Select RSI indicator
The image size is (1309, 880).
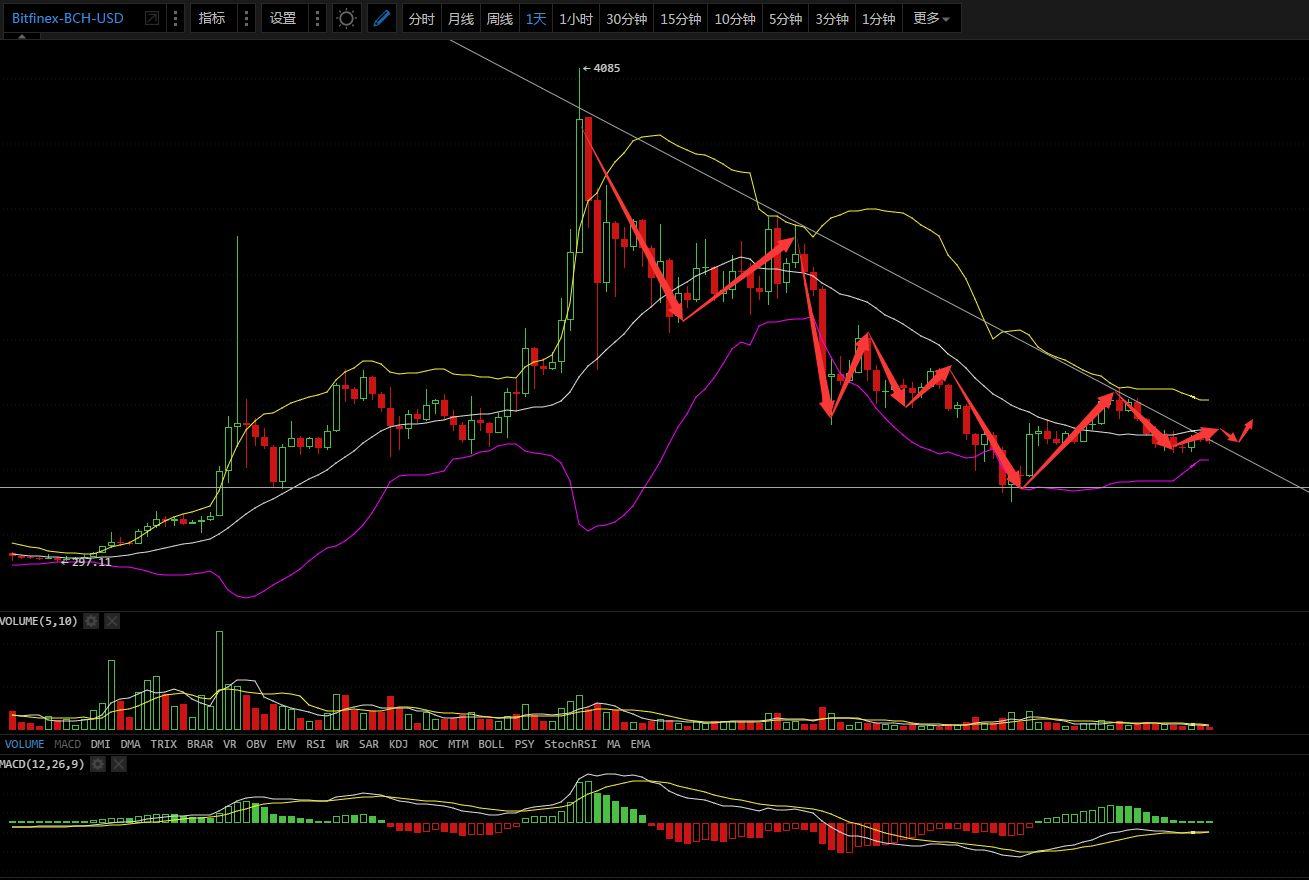(x=316, y=744)
